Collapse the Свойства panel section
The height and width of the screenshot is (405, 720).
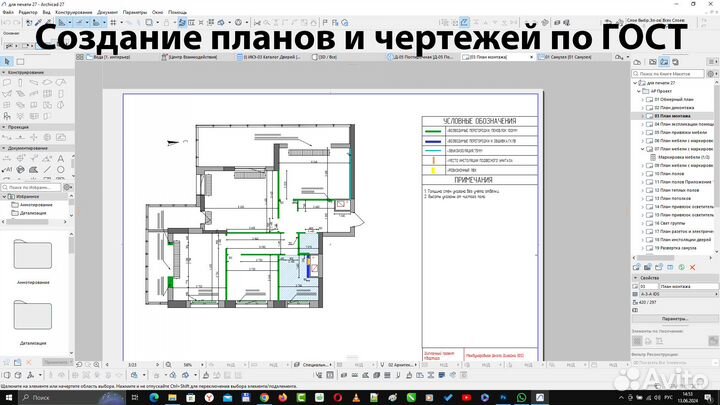pos(636,278)
